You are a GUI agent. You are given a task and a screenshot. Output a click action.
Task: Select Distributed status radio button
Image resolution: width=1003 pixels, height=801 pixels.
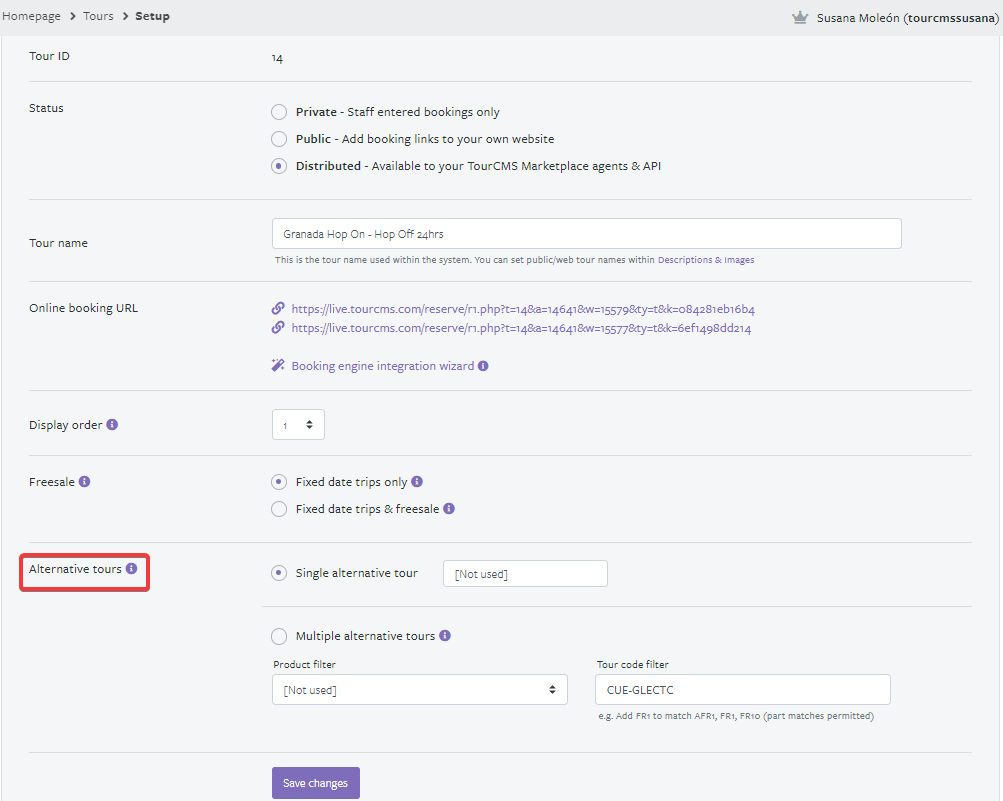279,166
